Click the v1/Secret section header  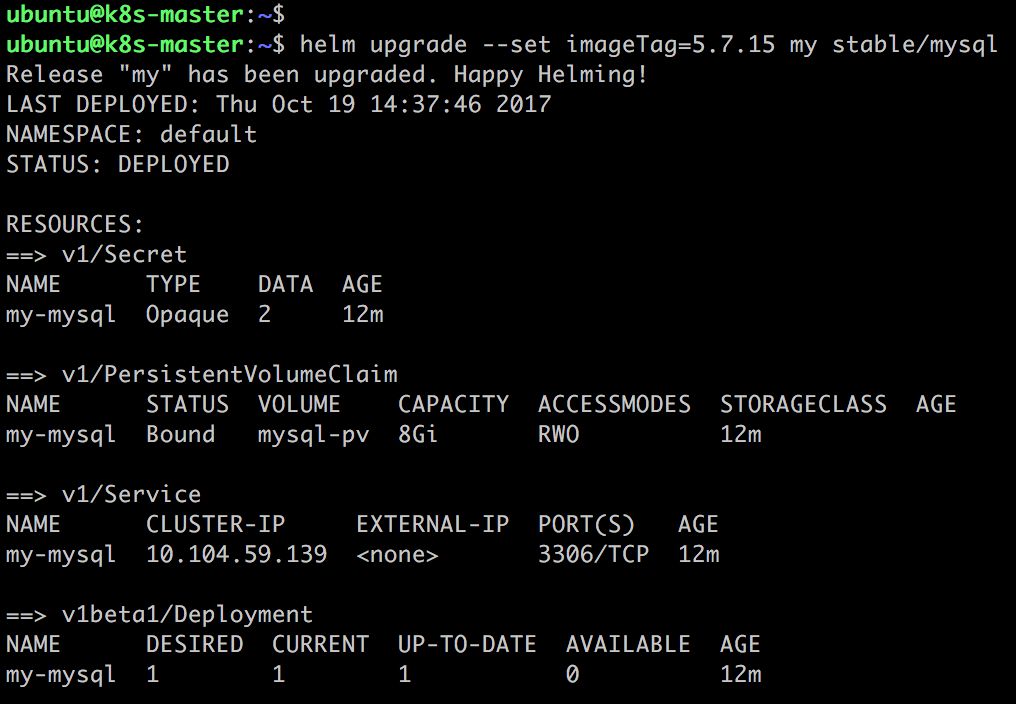tap(124, 254)
